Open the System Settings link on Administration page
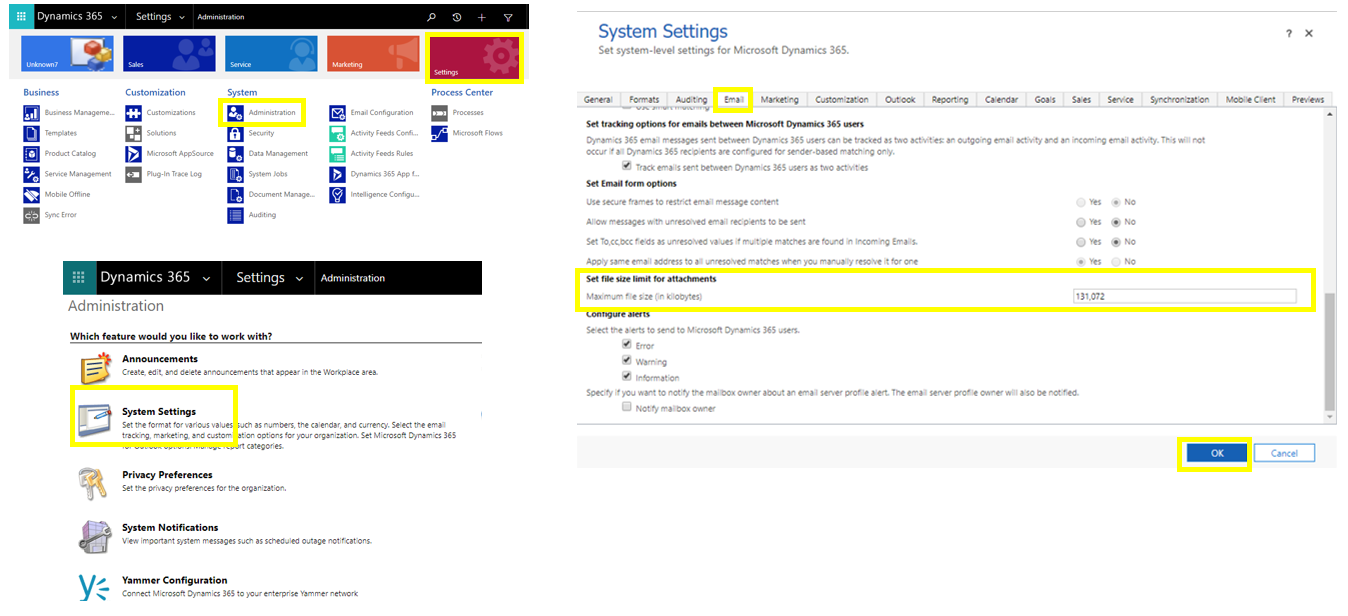Image resolution: width=1348 pixels, height=616 pixels. (159, 411)
